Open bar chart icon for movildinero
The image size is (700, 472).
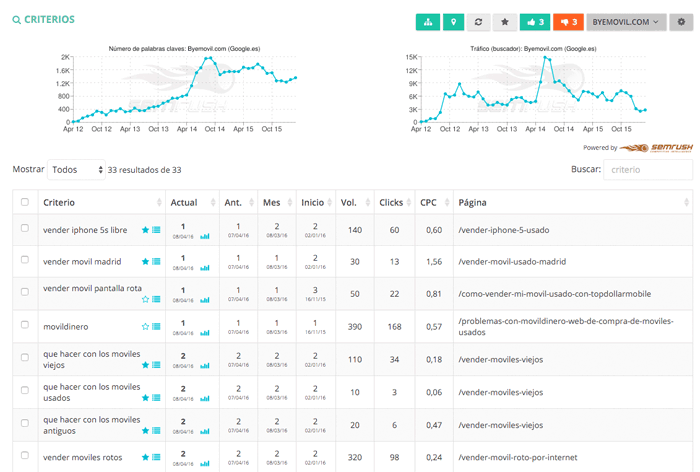coord(205,333)
